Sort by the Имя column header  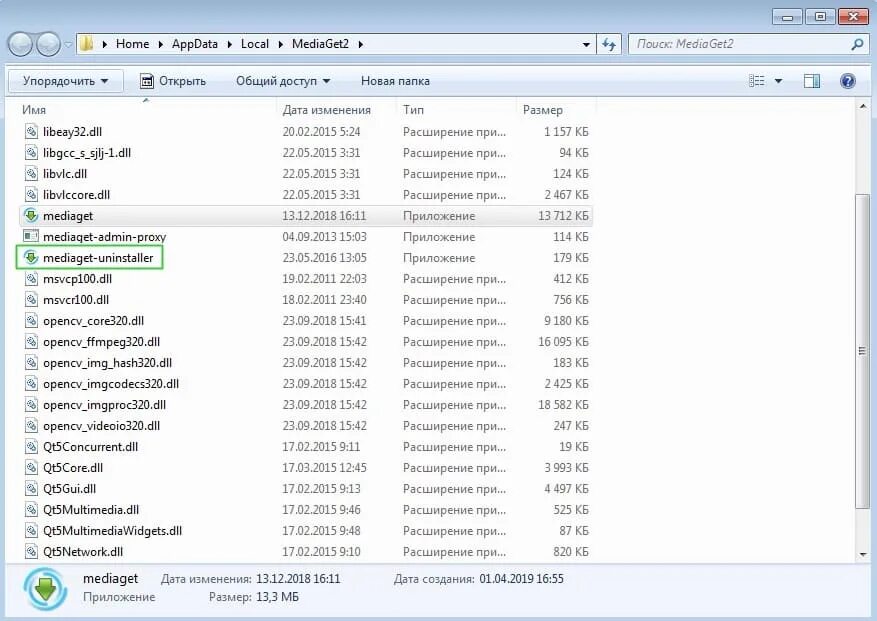[34, 110]
